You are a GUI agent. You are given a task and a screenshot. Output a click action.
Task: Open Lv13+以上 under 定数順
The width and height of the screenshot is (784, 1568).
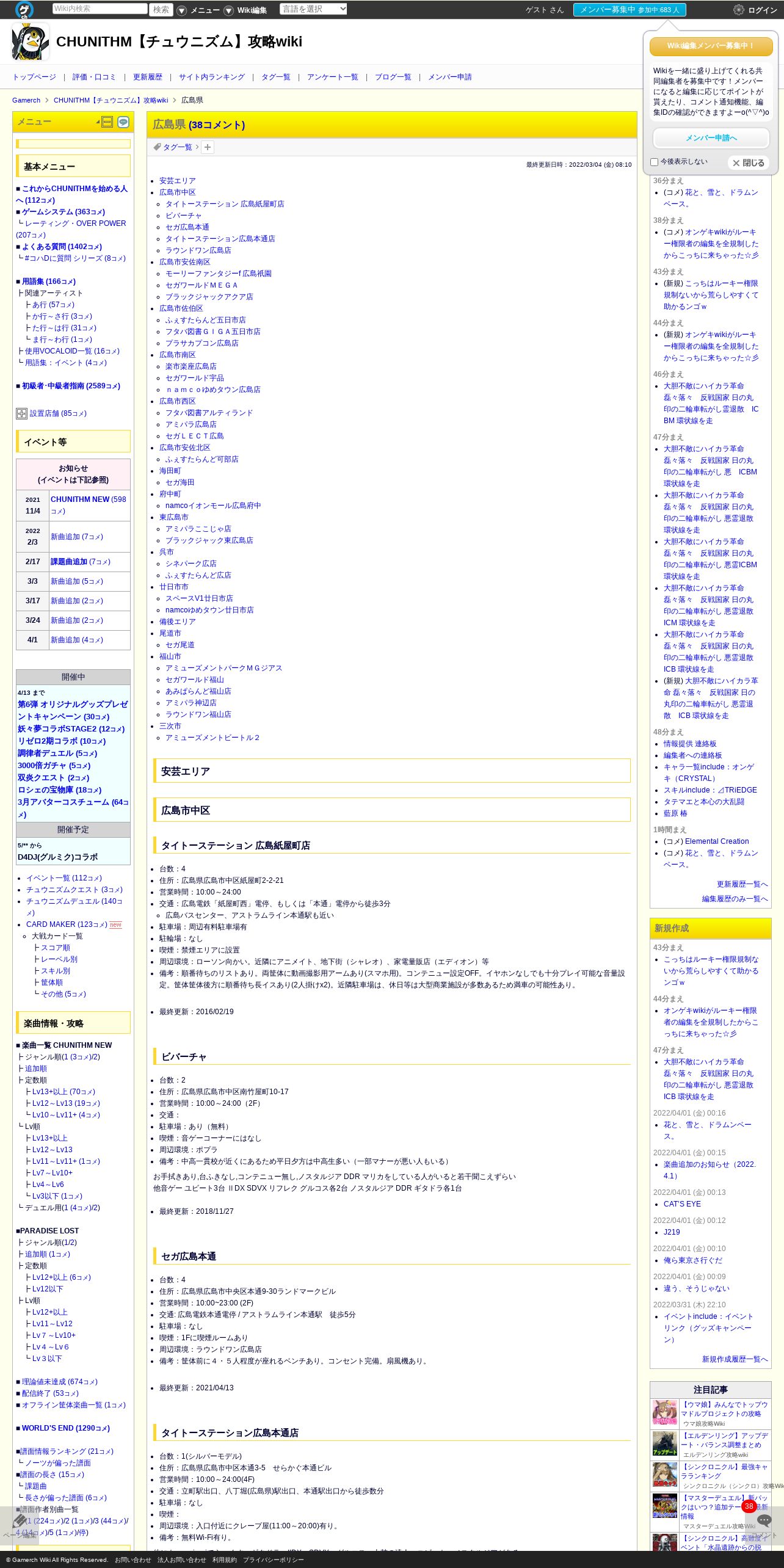pos(64,1092)
